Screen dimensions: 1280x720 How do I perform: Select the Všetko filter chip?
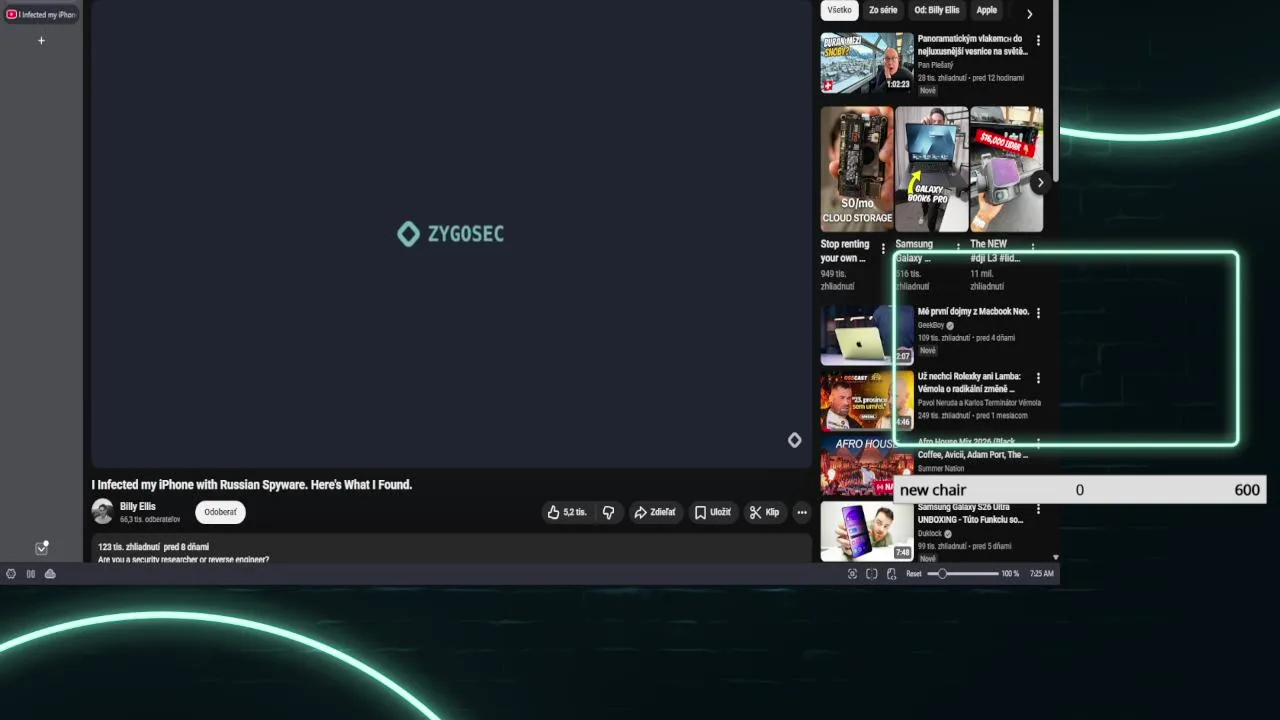click(x=840, y=10)
